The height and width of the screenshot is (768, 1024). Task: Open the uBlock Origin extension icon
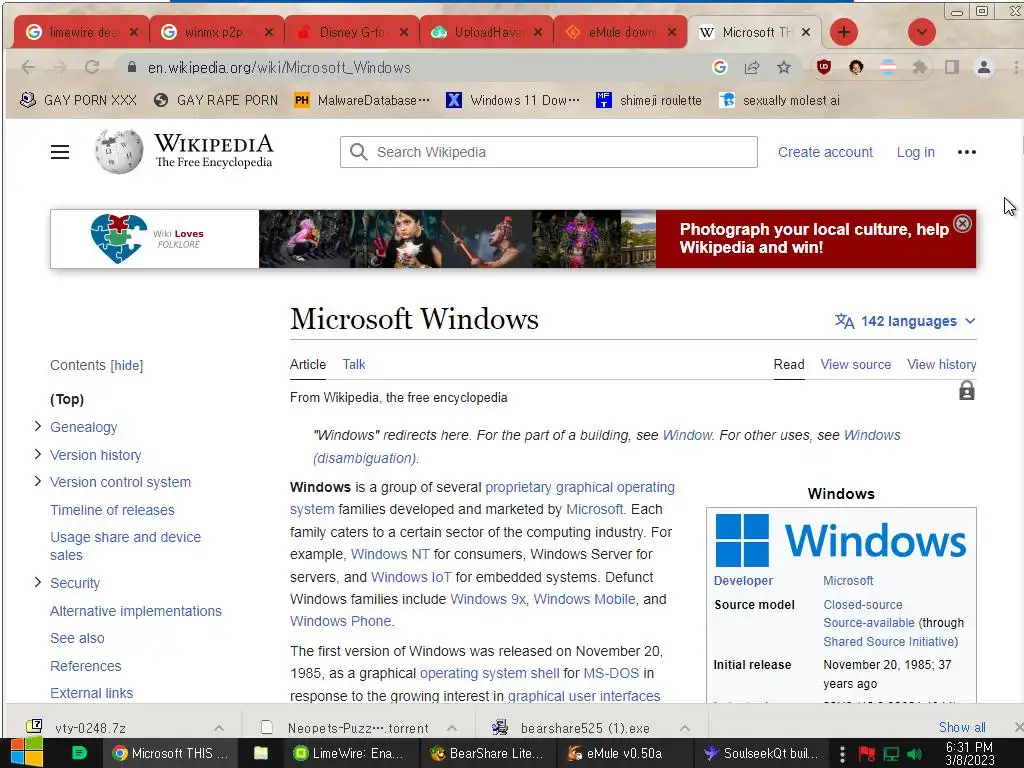824,67
